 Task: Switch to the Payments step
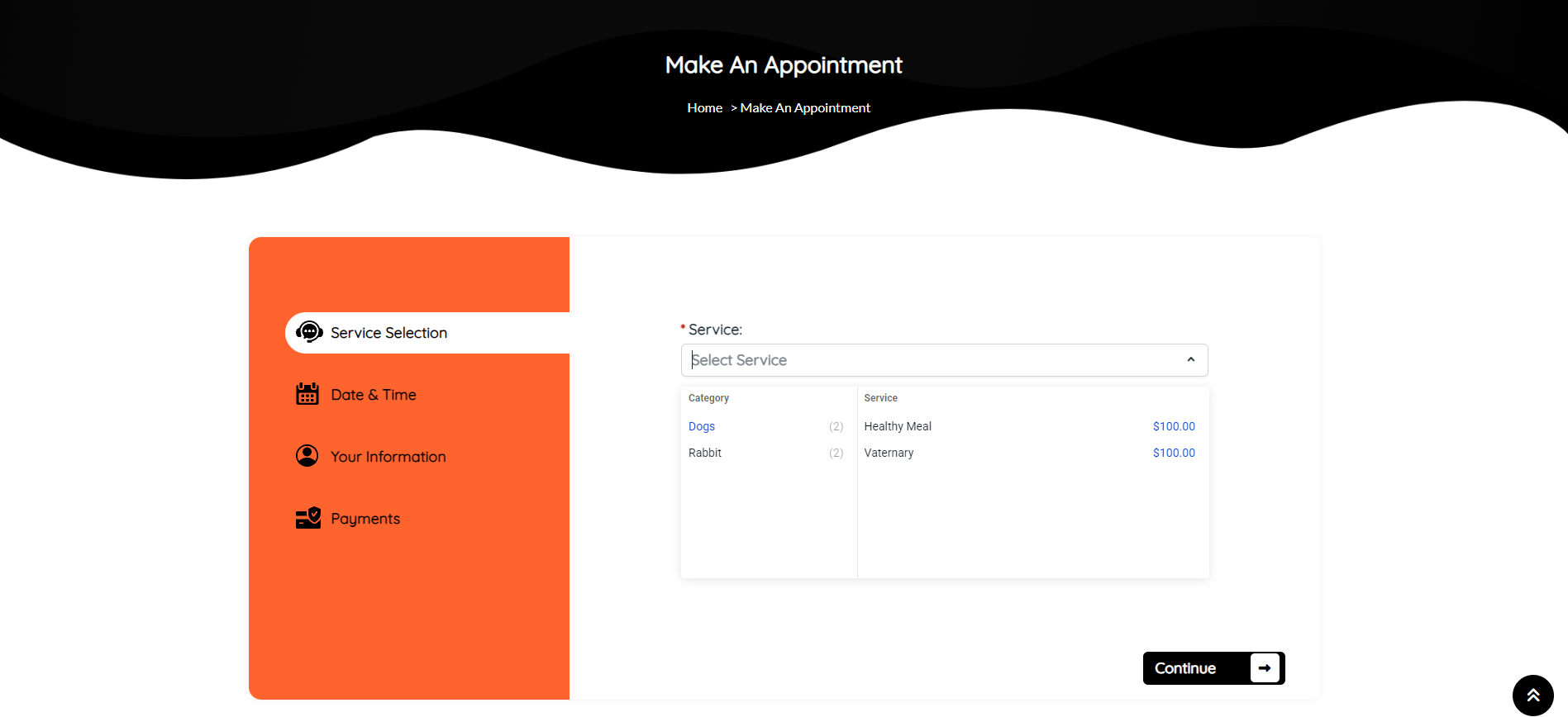365,519
